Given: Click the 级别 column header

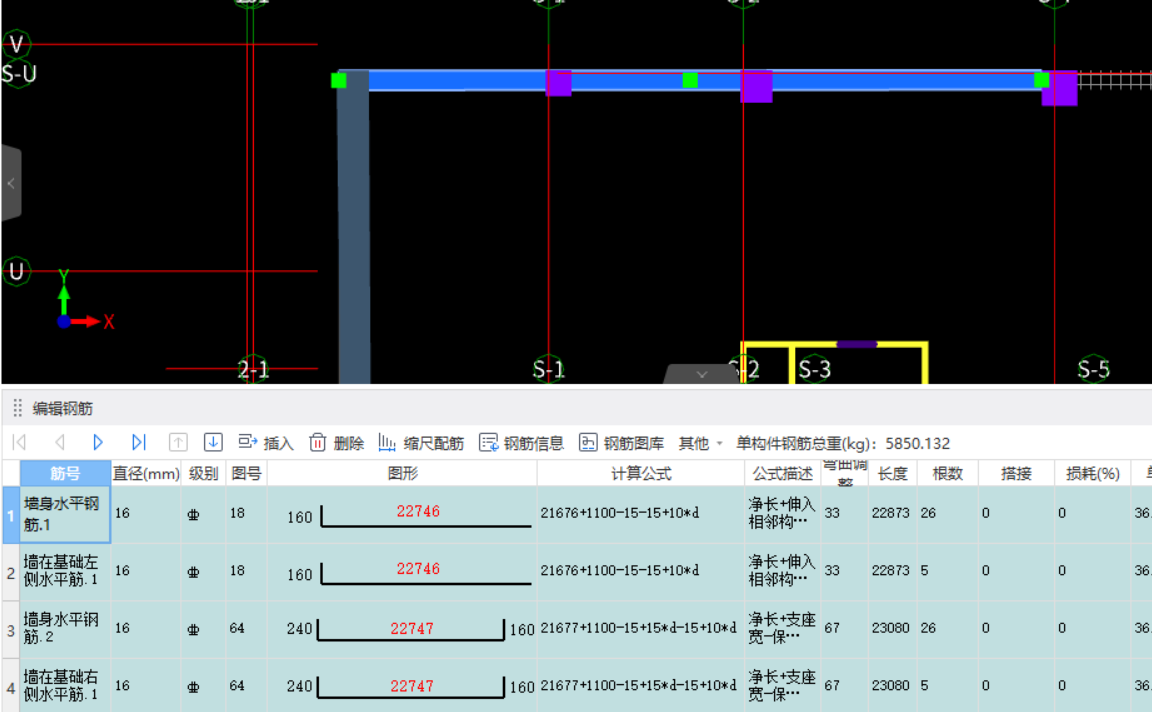Looking at the screenshot, I should click(x=204, y=474).
